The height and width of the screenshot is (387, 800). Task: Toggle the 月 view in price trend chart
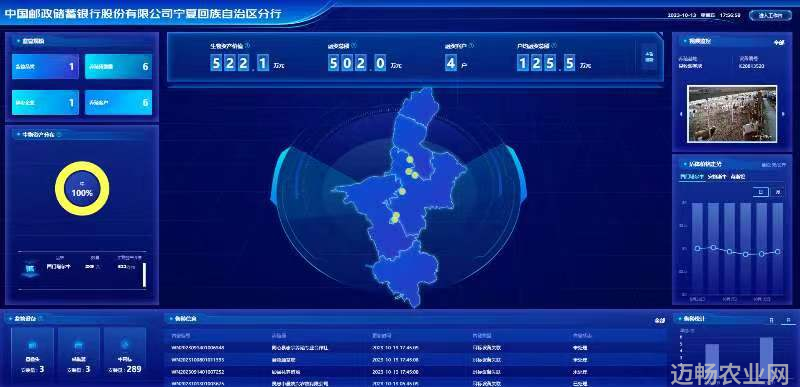pyautogui.click(x=777, y=192)
